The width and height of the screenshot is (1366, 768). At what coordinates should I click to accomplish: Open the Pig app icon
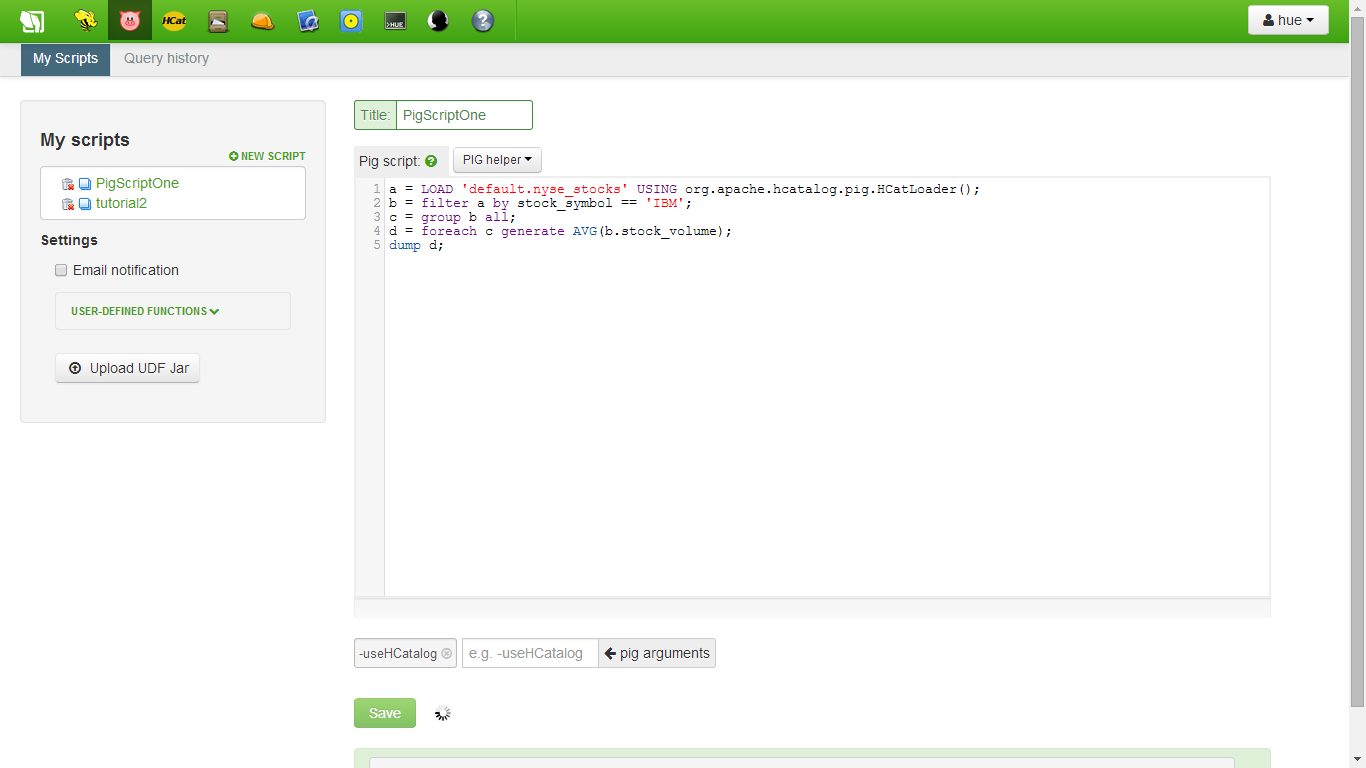(x=130, y=20)
